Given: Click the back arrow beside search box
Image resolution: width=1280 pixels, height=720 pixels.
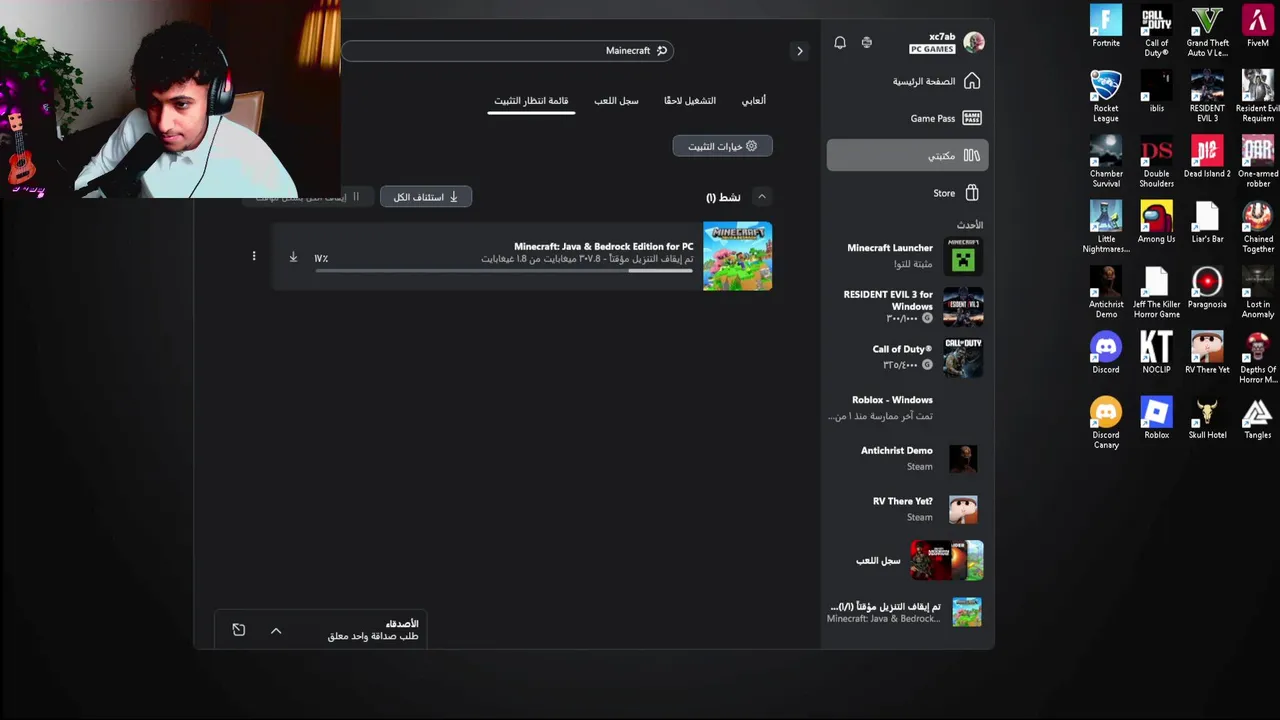Looking at the screenshot, I should [x=799, y=51].
